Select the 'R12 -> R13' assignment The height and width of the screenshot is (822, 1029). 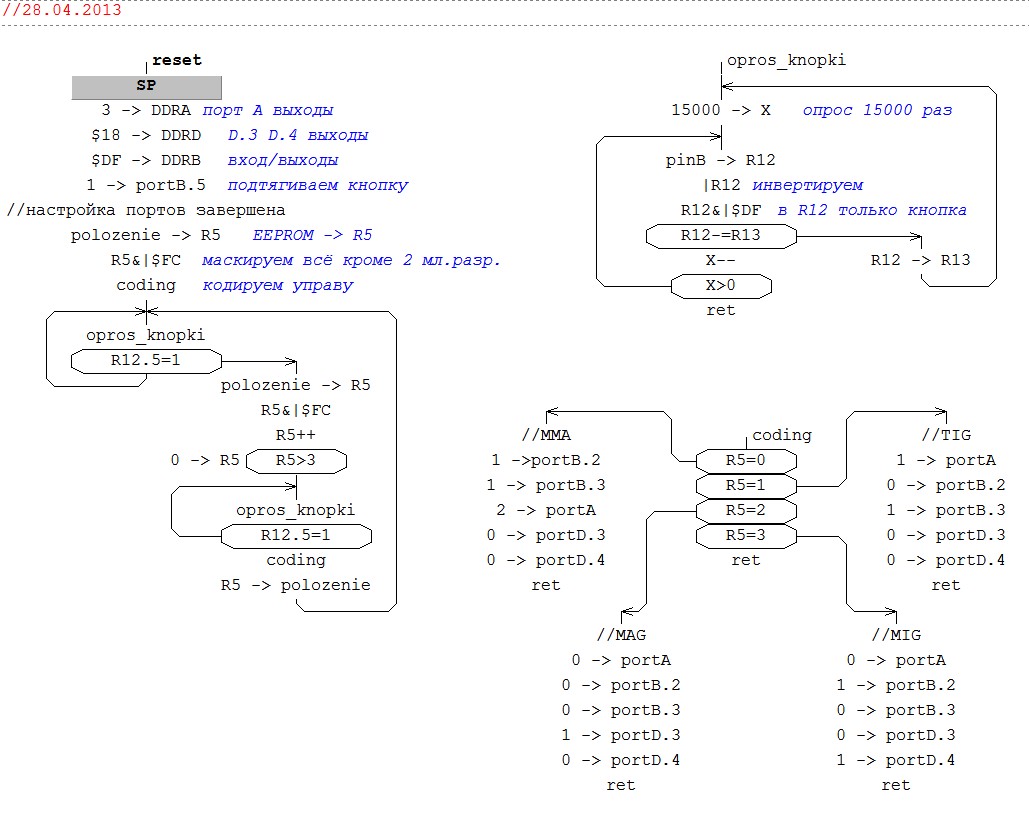[x=920, y=260]
